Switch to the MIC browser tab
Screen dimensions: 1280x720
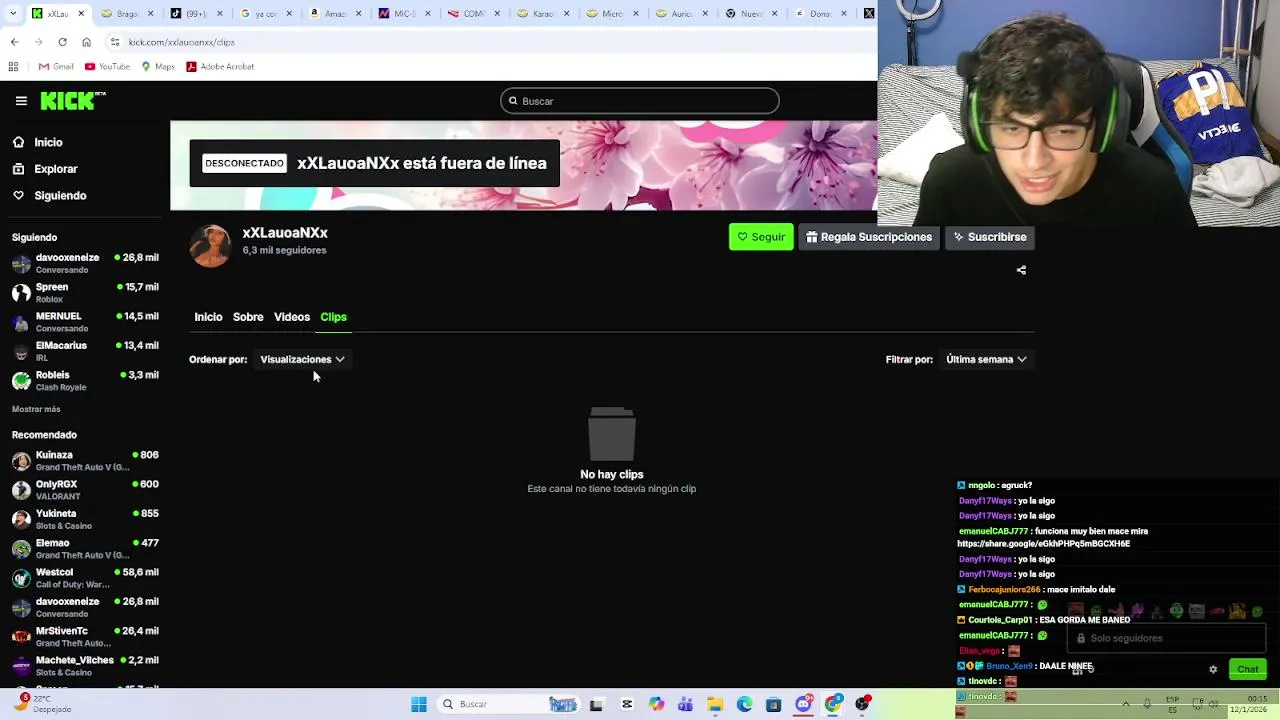coord(404,13)
